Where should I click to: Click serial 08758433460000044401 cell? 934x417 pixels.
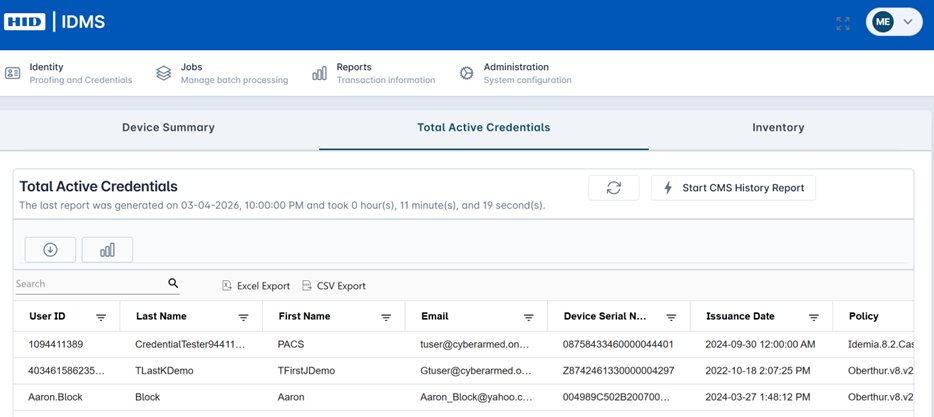(618, 344)
